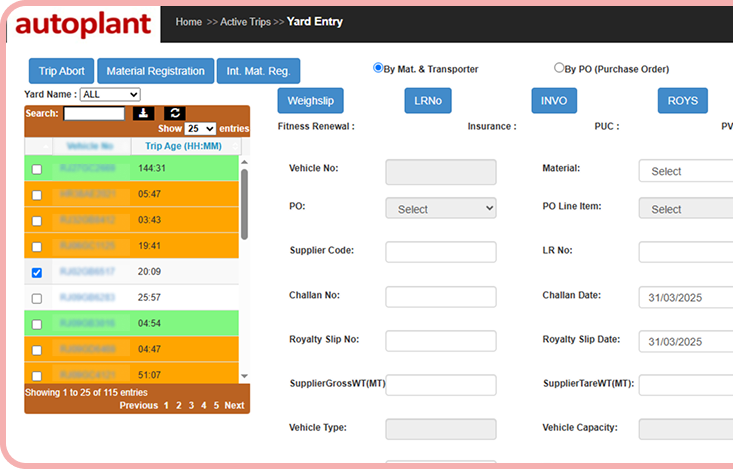Check the vehicle row with trip age 144:31
The width and height of the screenshot is (733, 469).
(x=37, y=169)
